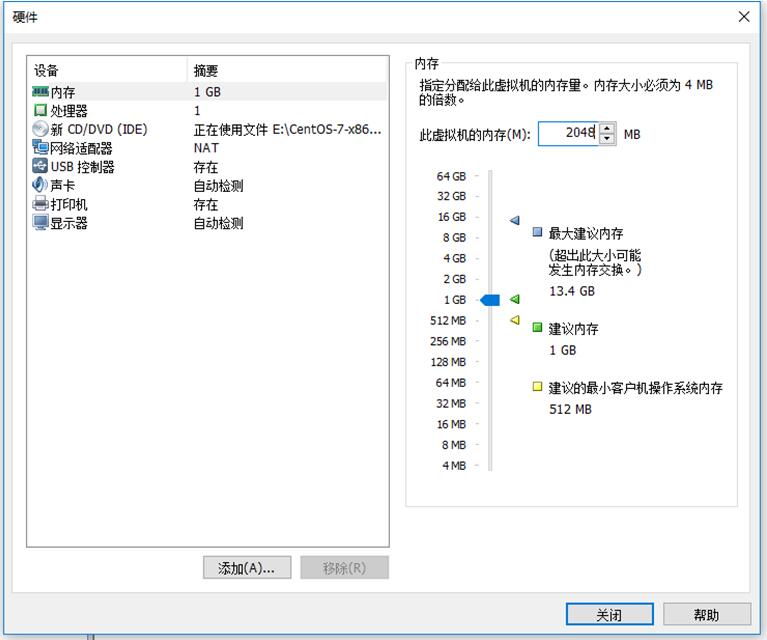Click the yellow minimum guest memory marker

515,320
